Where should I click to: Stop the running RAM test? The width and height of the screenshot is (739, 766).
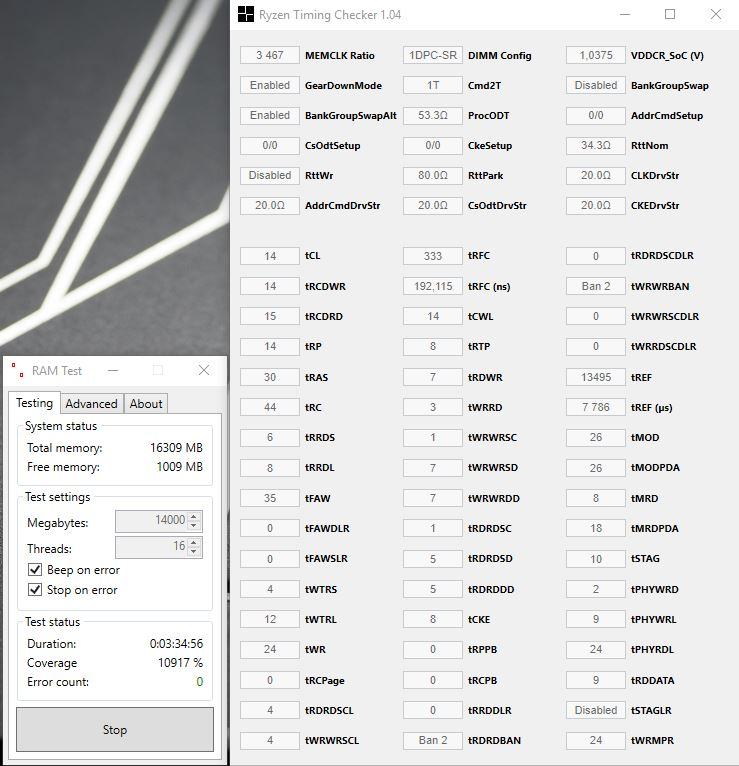[x=115, y=729]
